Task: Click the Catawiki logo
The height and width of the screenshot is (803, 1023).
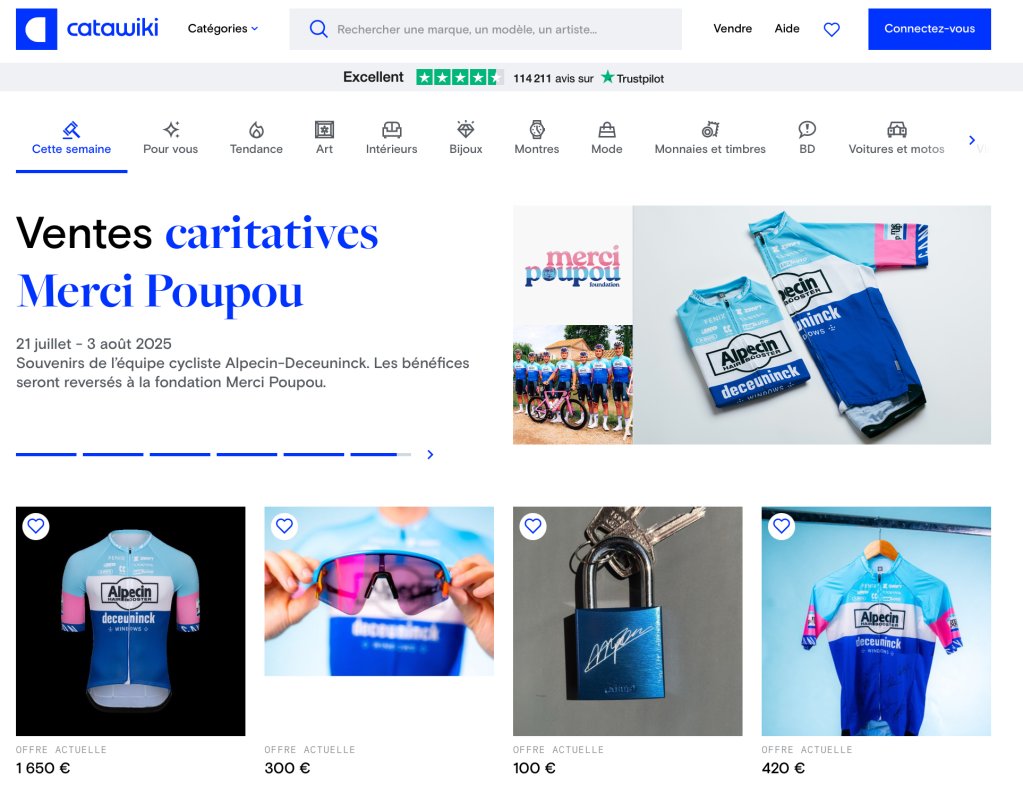Action: click(87, 29)
